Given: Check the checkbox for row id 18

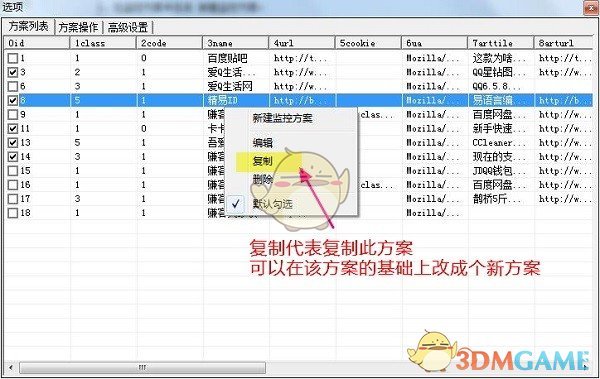Looking at the screenshot, I should (13, 213).
